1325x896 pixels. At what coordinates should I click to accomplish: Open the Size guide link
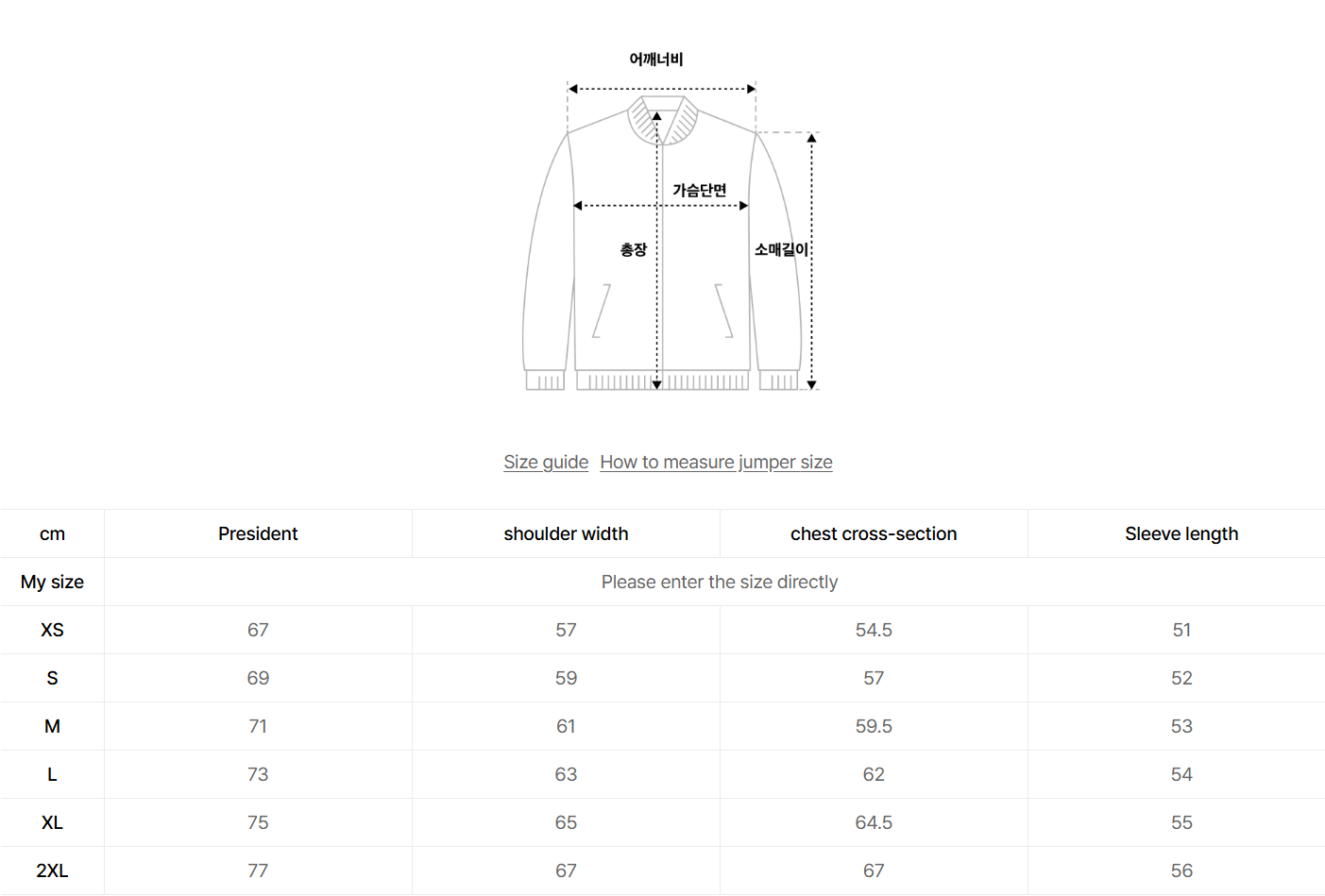[x=546, y=462]
